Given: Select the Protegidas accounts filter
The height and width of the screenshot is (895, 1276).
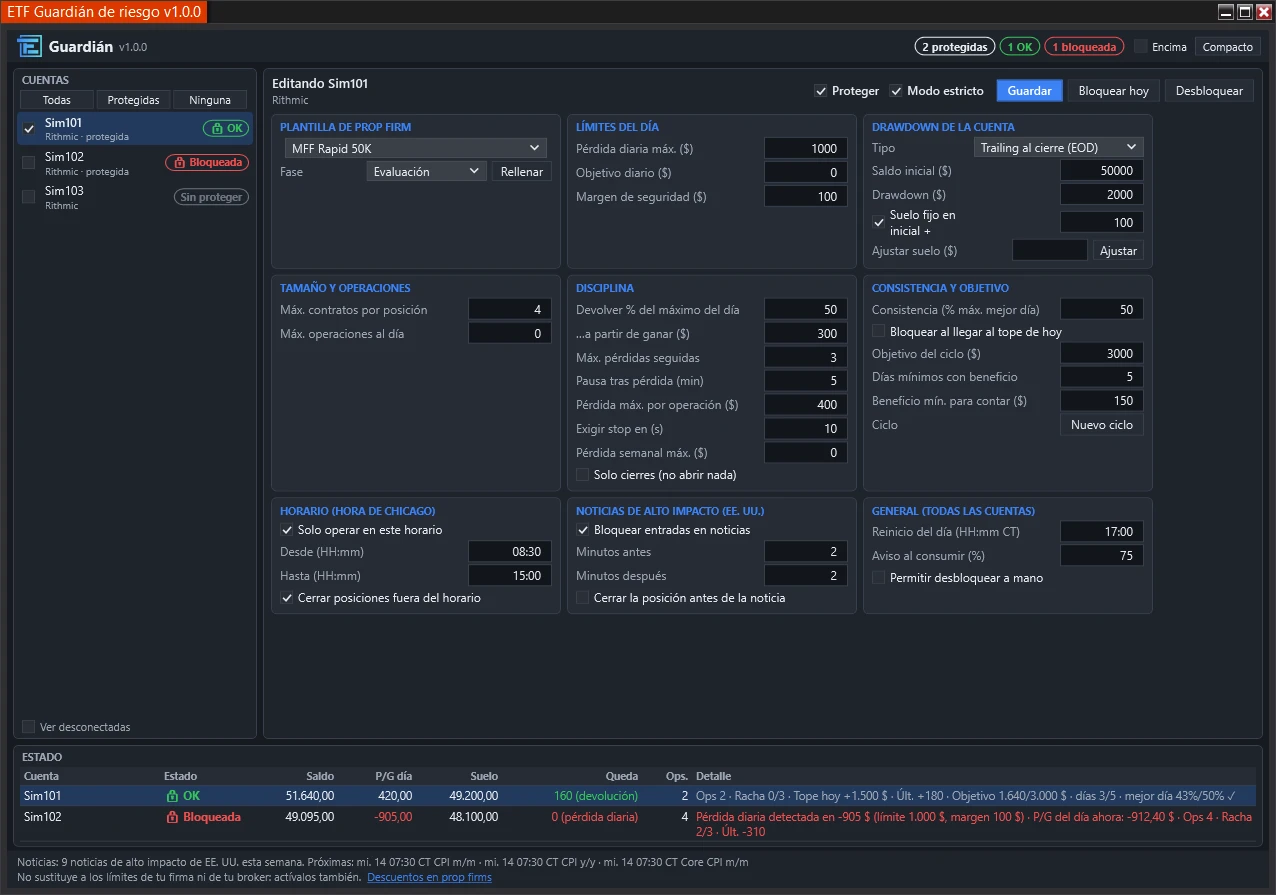Looking at the screenshot, I should click(x=134, y=100).
